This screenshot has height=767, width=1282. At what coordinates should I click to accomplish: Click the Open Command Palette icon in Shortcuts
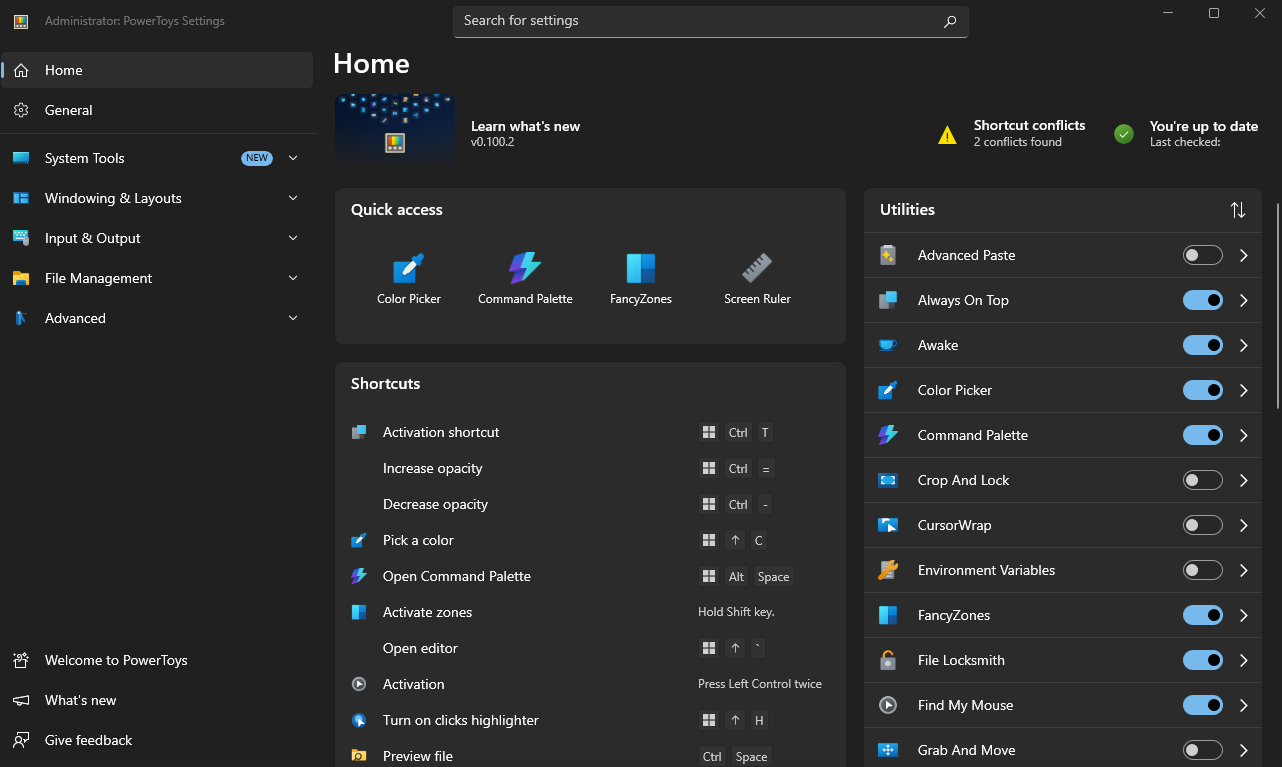(359, 576)
